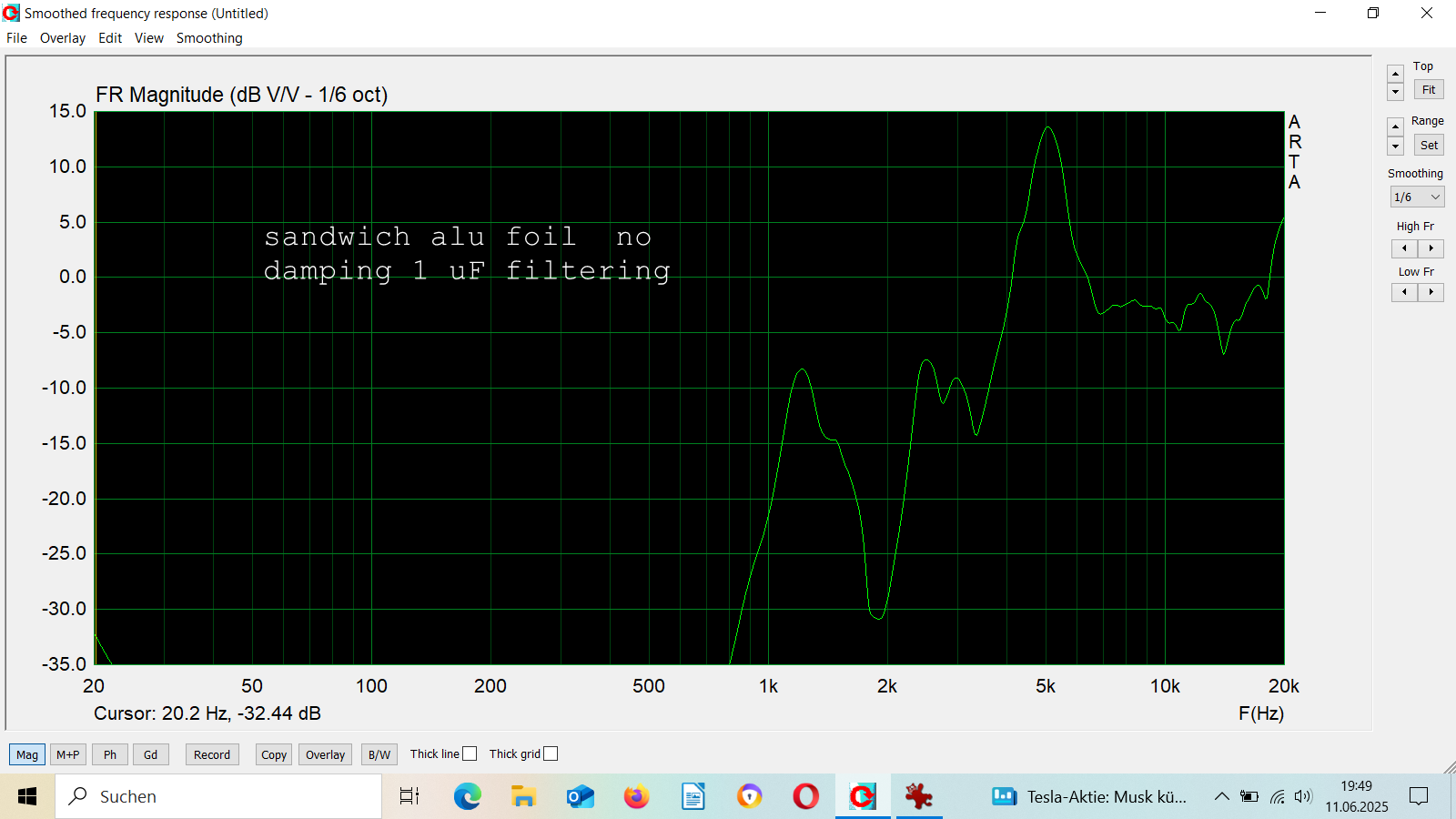Click the Top down arrow
Screen dimensions: 1456x819
(1395, 92)
